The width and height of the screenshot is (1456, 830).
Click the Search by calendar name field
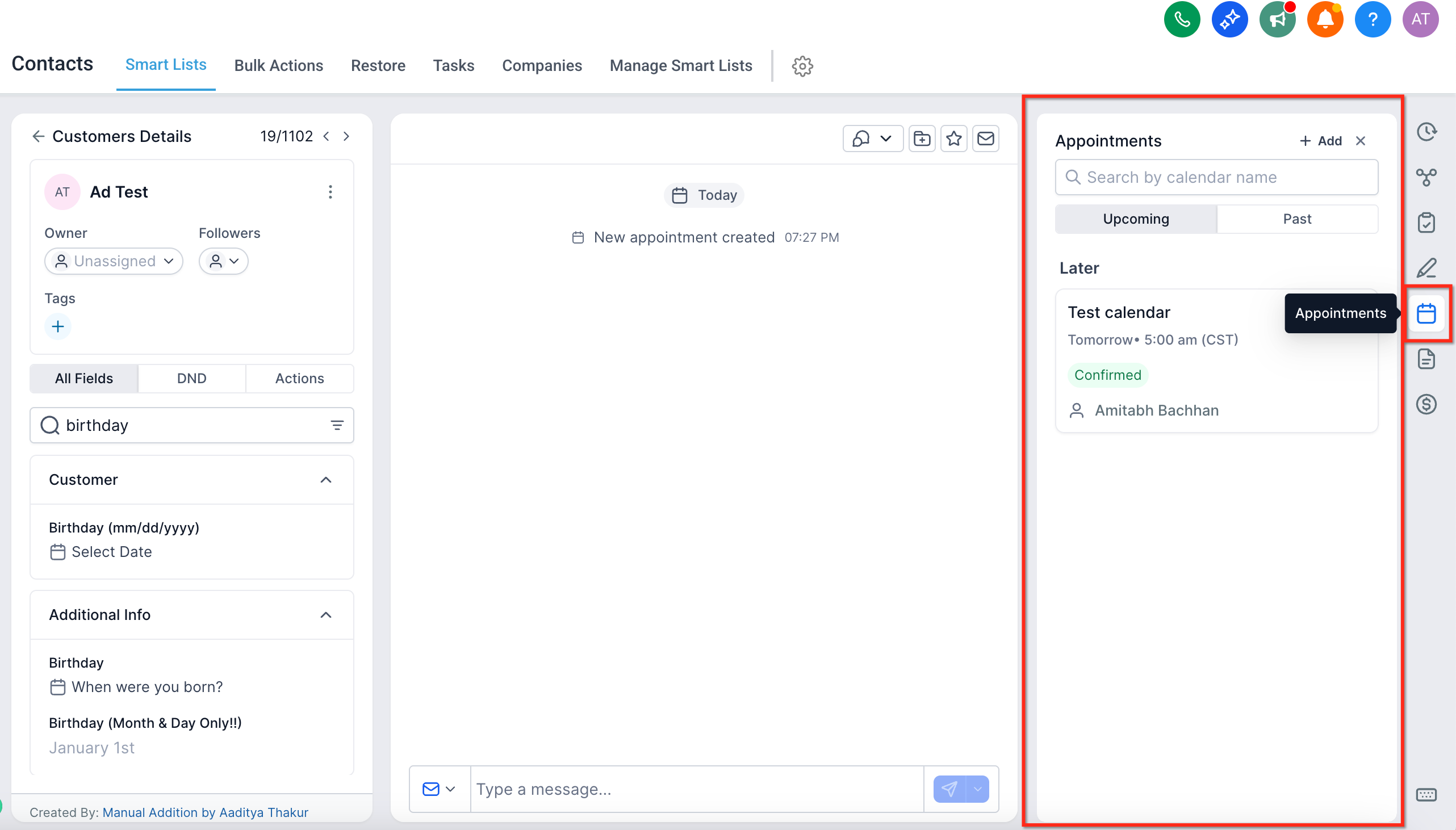(x=1216, y=177)
